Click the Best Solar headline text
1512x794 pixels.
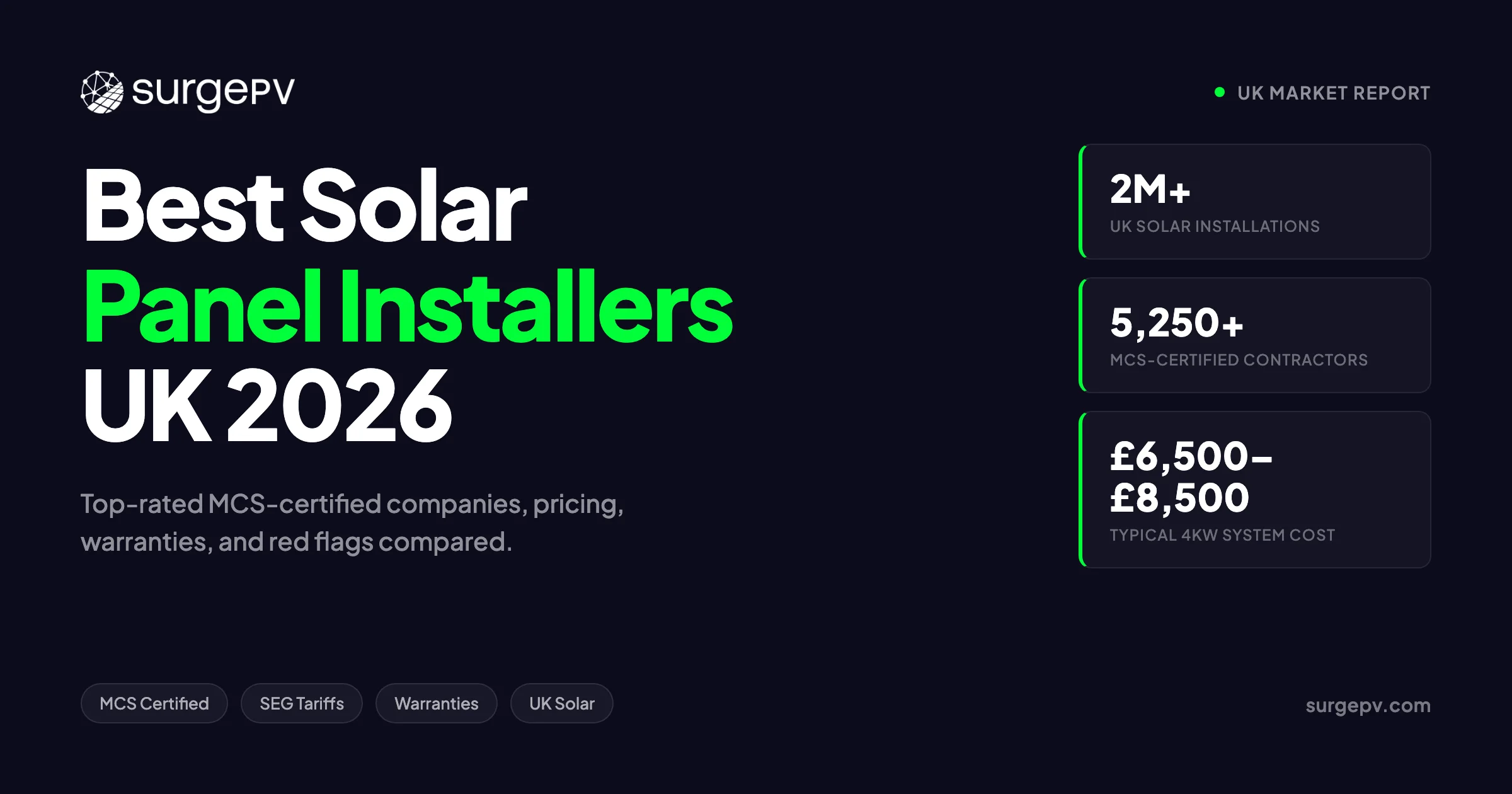[305, 205]
